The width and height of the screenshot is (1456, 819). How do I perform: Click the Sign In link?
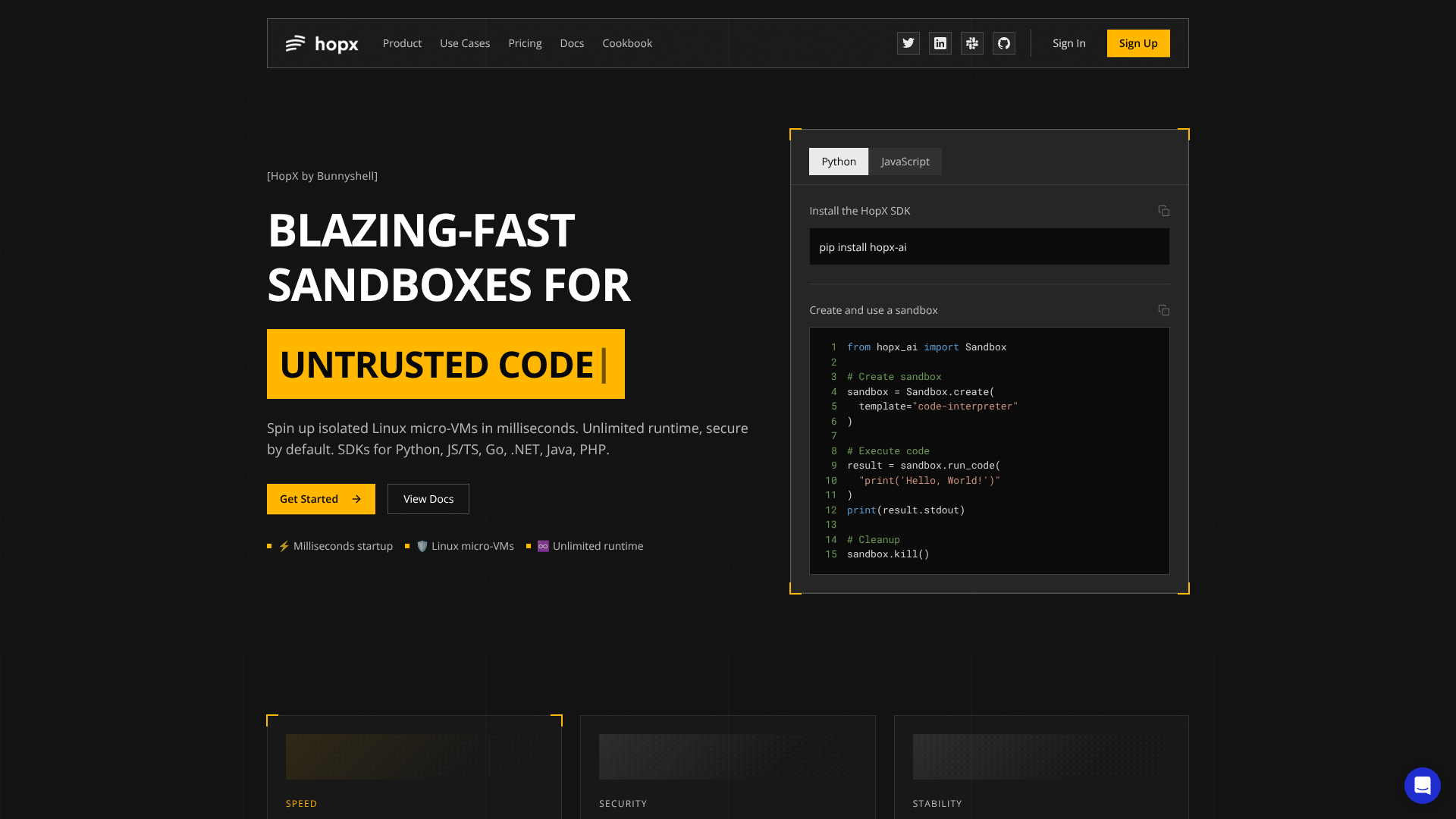(1068, 43)
